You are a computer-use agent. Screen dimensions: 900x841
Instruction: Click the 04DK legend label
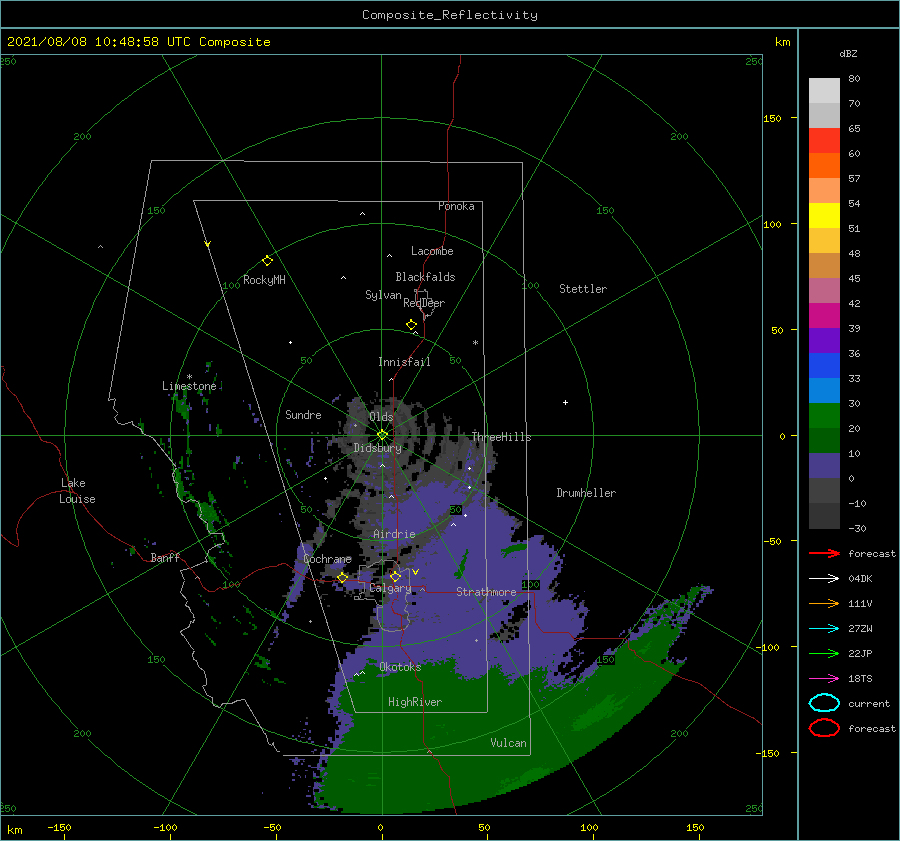pyautogui.click(x=860, y=579)
